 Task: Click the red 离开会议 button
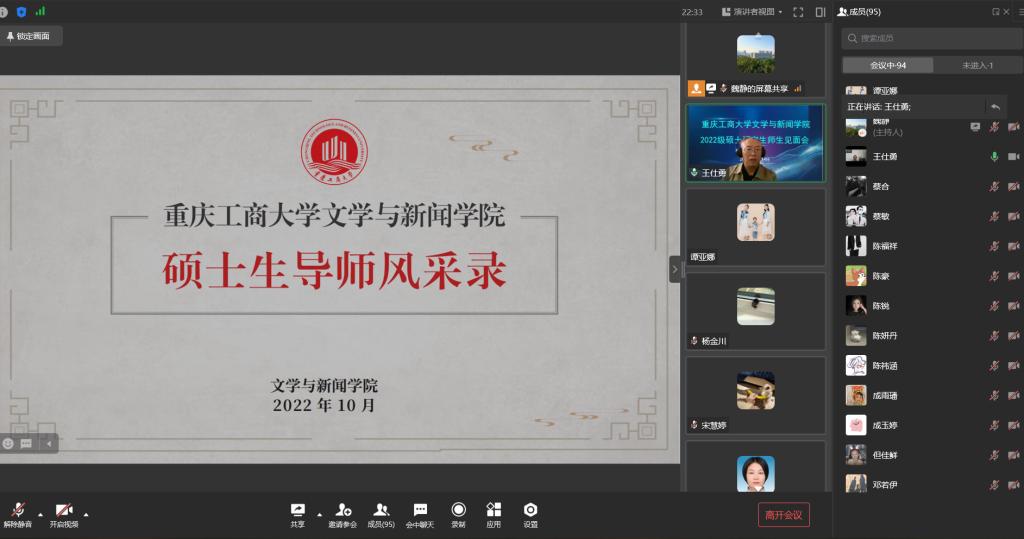pyautogui.click(x=783, y=515)
